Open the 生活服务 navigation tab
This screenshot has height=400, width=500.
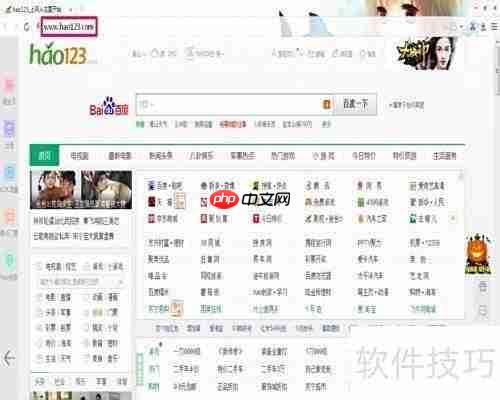(x=444, y=156)
